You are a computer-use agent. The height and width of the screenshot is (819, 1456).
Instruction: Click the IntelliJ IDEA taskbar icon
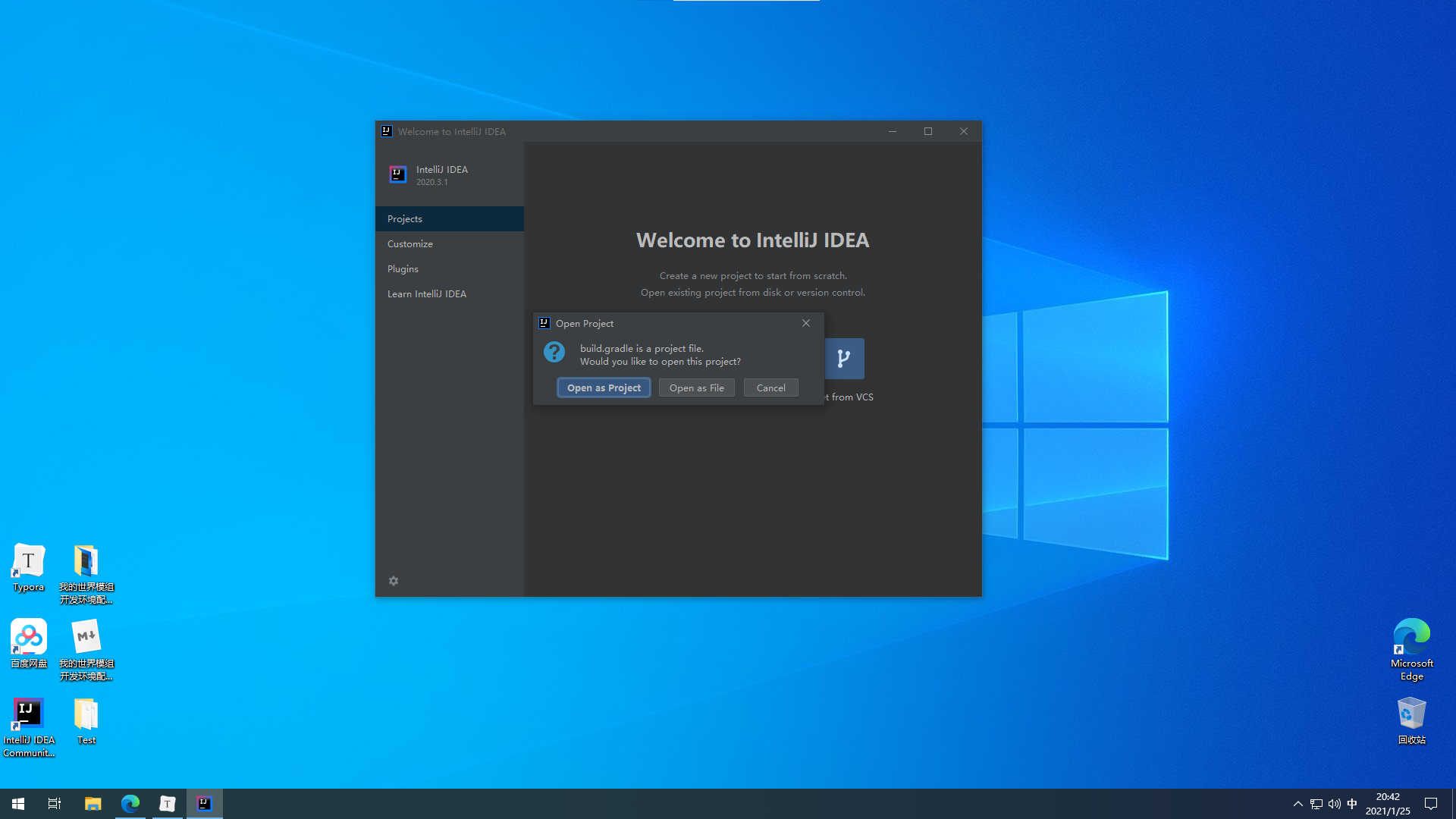tap(204, 804)
